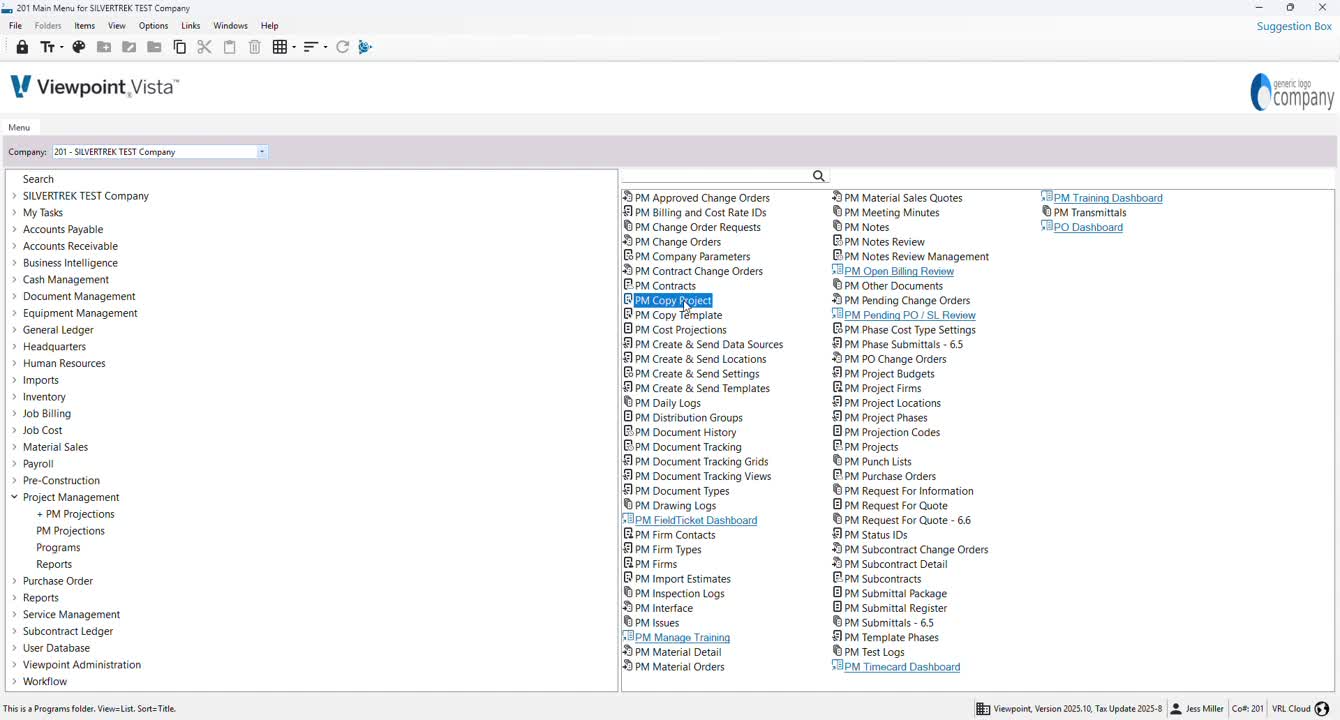Viewport: 1340px width, 720px height.
Task: Open the font size tool
Action: point(46,47)
